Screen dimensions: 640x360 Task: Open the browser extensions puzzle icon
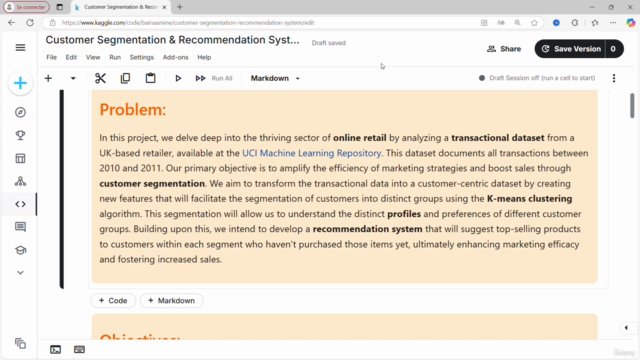click(x=575, y=23)
